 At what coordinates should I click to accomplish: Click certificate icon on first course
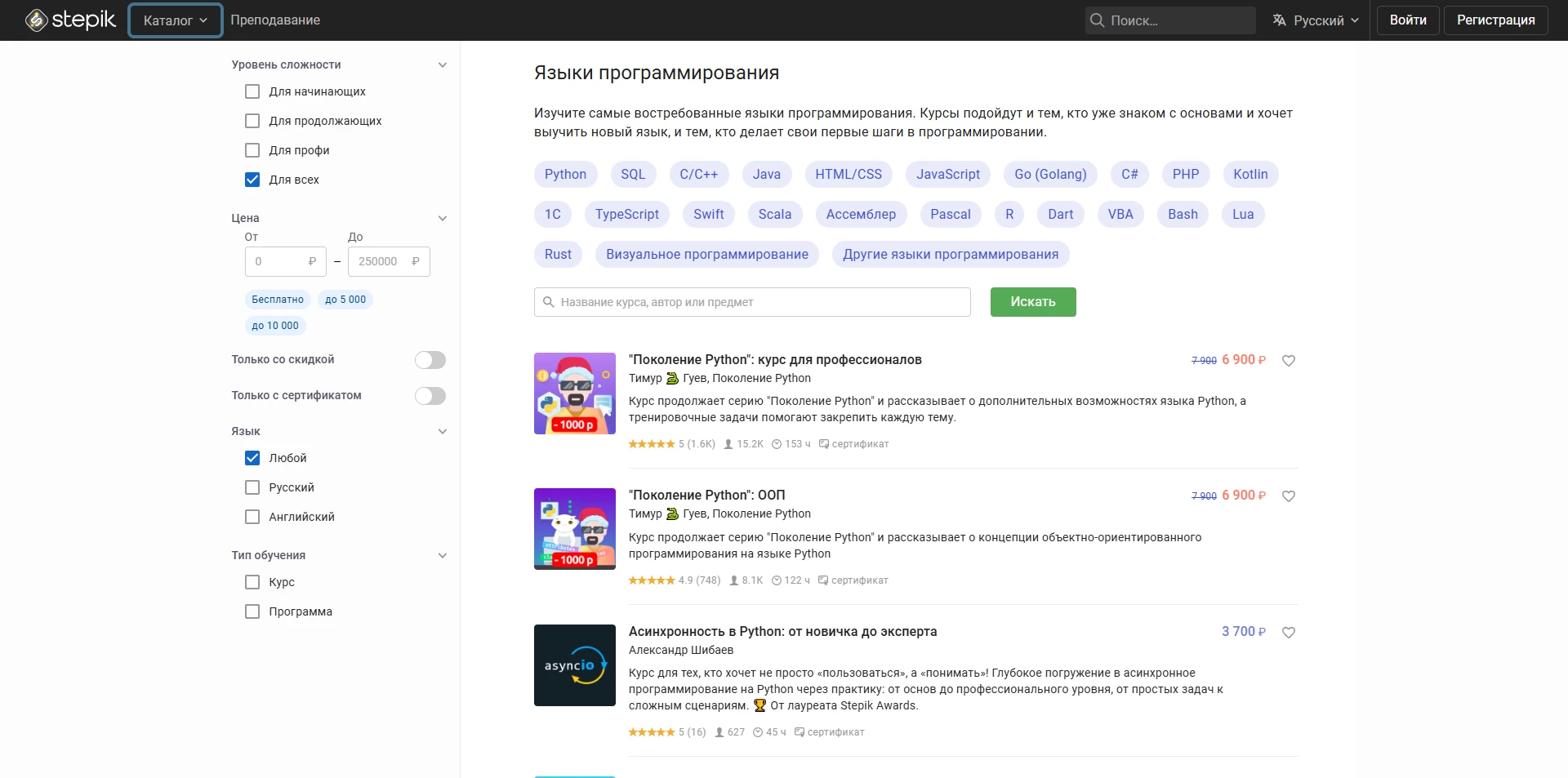[x=823, y=444]
